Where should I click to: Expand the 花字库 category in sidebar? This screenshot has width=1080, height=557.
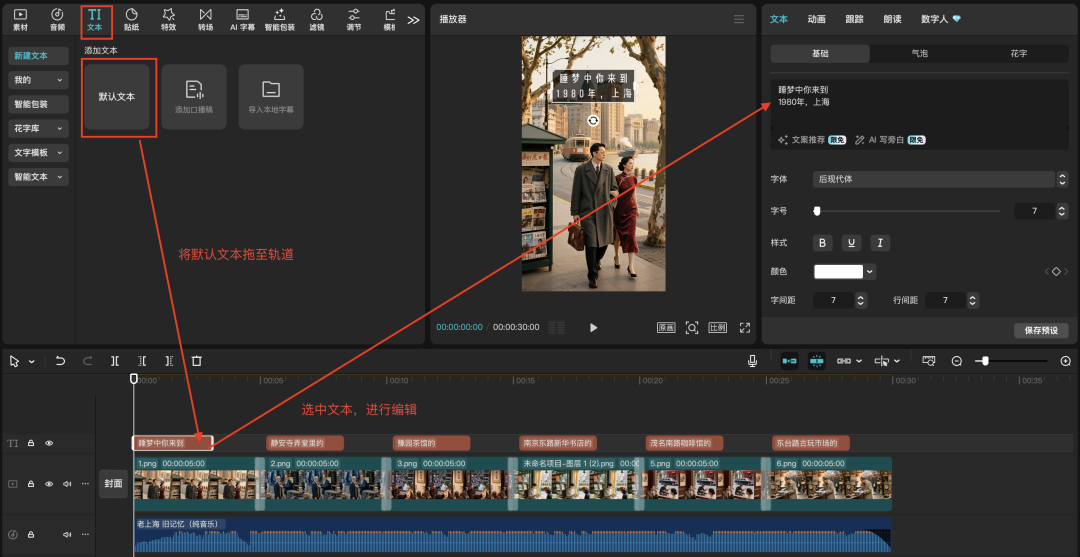click(39, 128)
